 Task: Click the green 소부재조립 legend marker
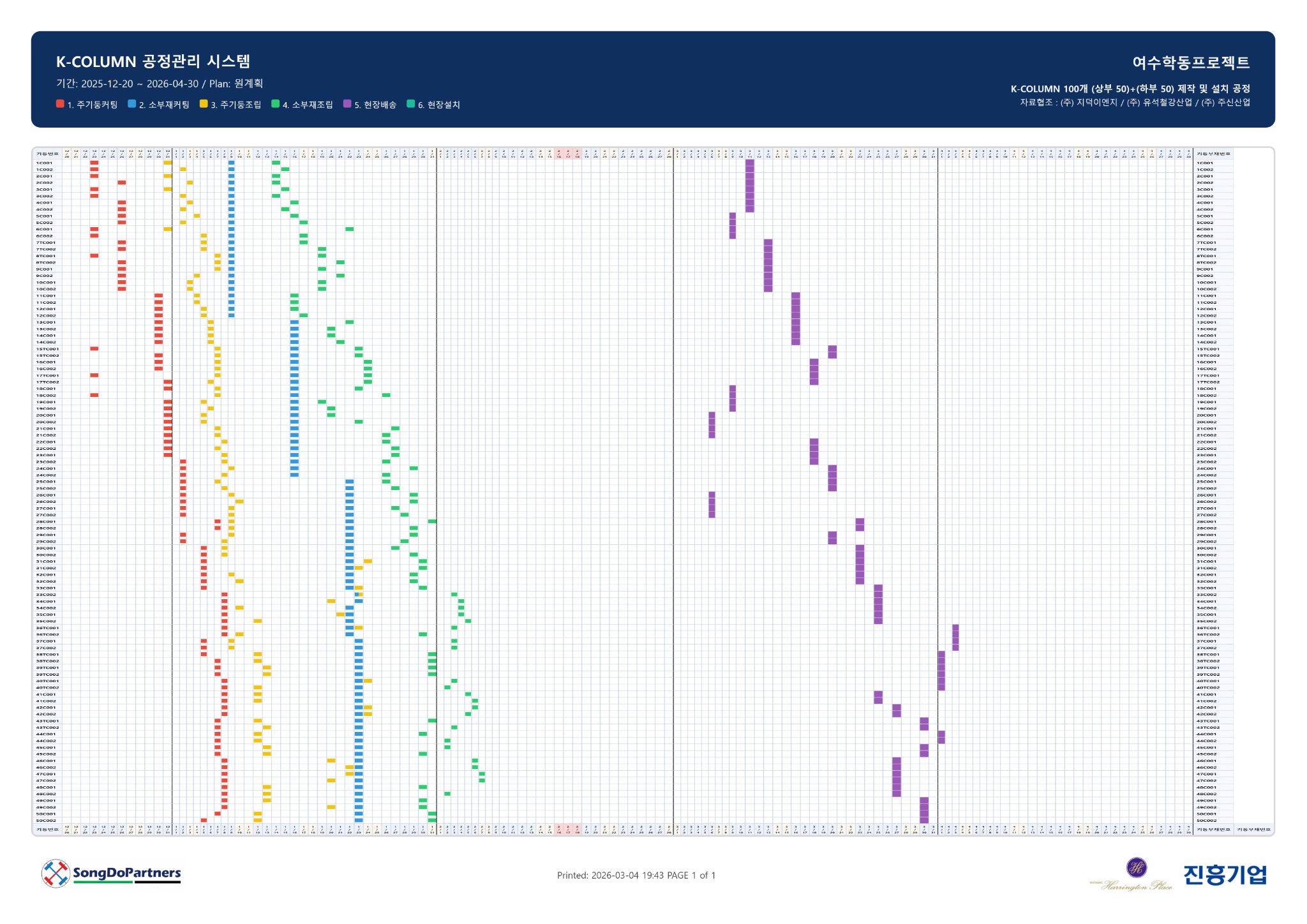[x=275, y=104]
